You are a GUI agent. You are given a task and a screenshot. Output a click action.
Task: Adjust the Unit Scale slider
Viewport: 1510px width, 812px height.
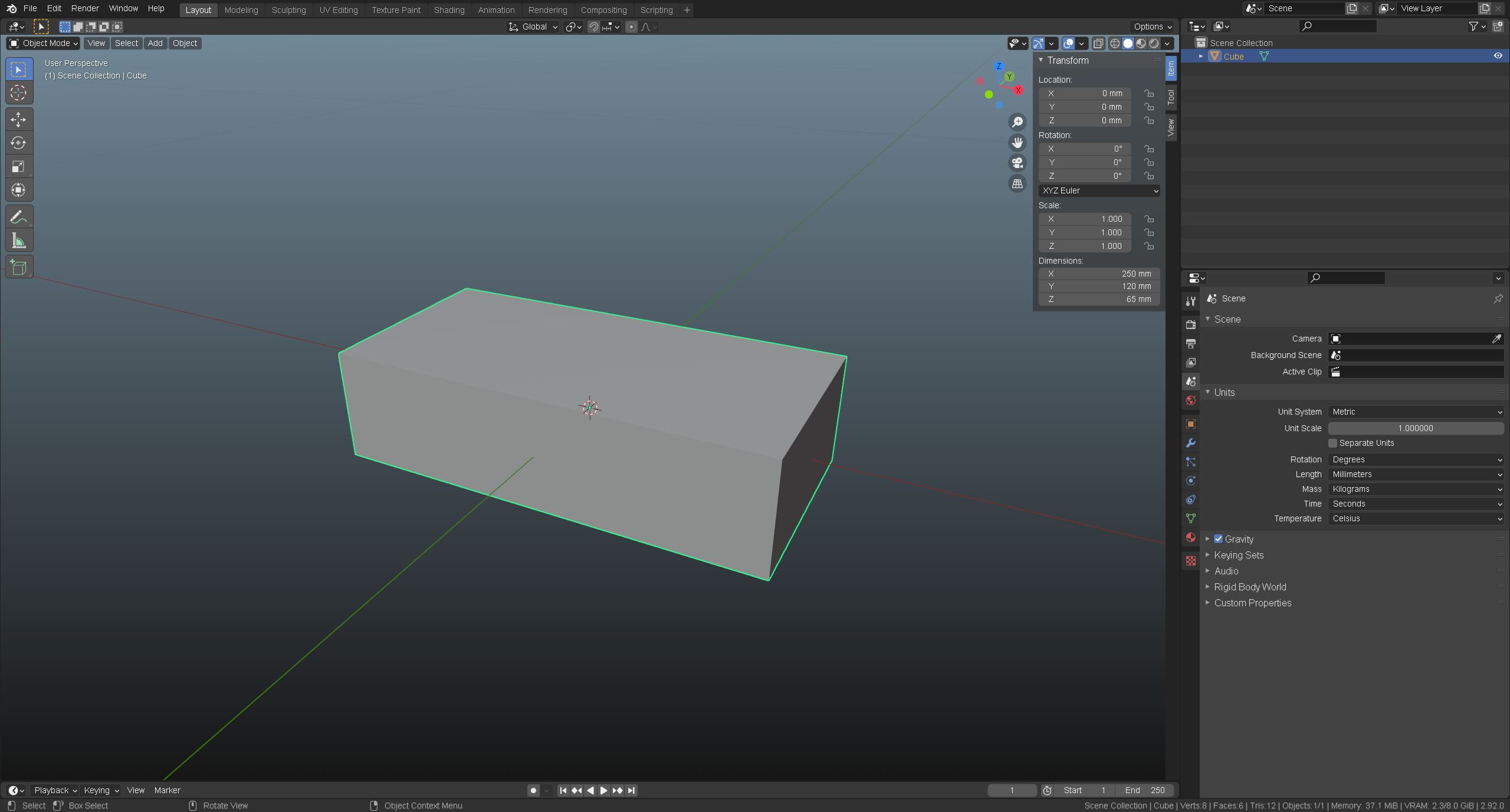(x=1416, y=428)
